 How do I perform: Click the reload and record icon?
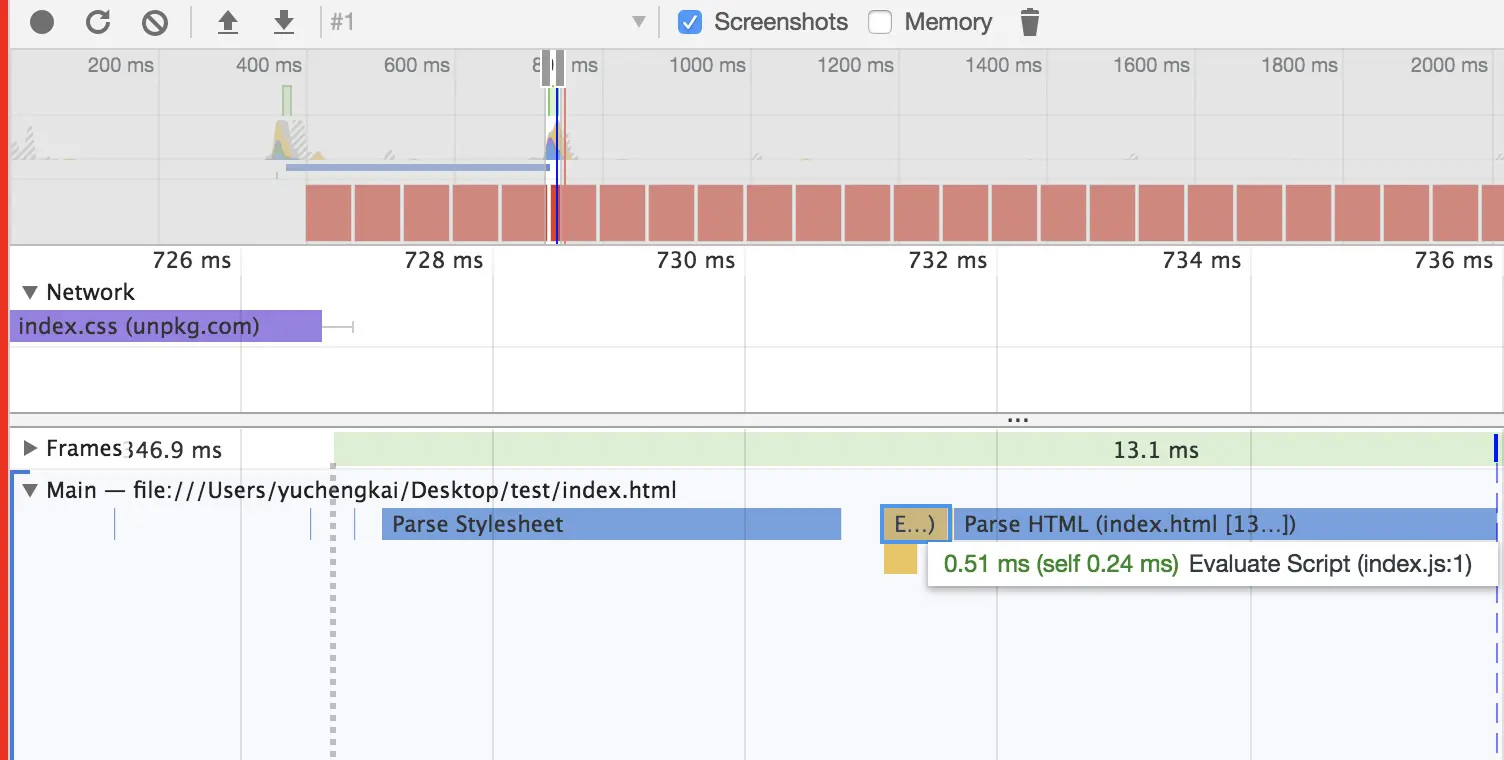click(x=98, y=22)
